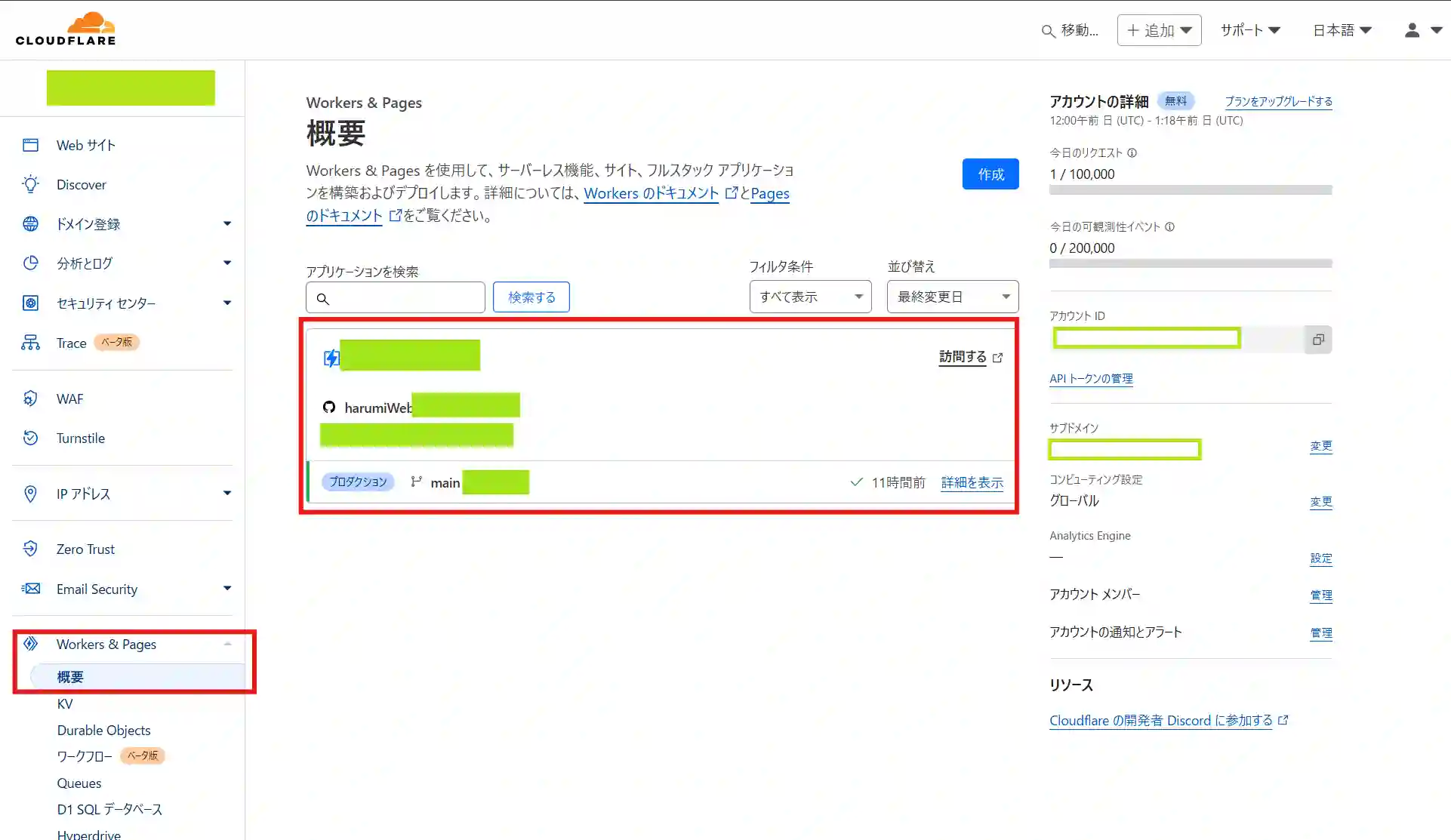The width and height of the screenshot is (1451, 840).
Task: Click 変更 beside サブドメイン
Action: click(x=1321, y=446)
